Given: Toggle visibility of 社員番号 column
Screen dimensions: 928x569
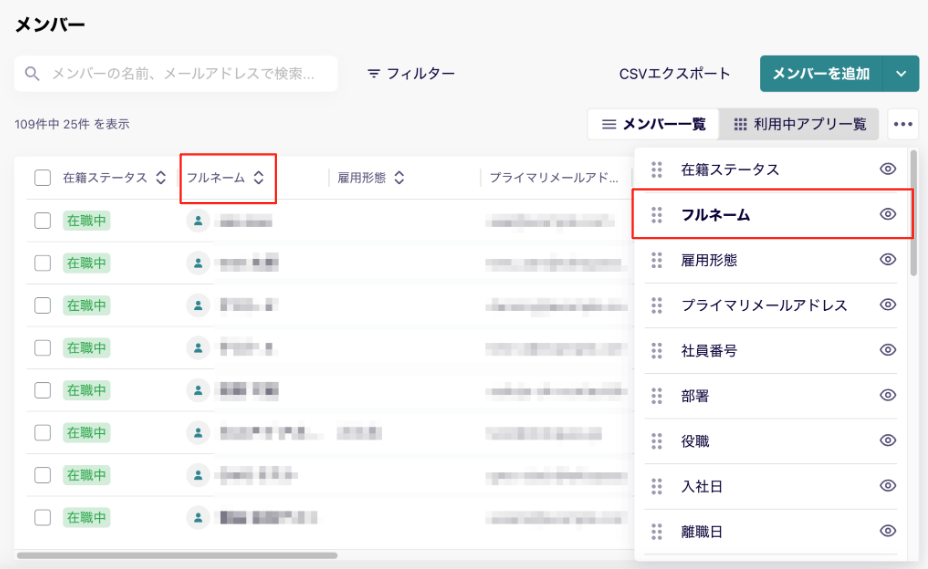Looking at the screenshot, I should click(887, 350).
